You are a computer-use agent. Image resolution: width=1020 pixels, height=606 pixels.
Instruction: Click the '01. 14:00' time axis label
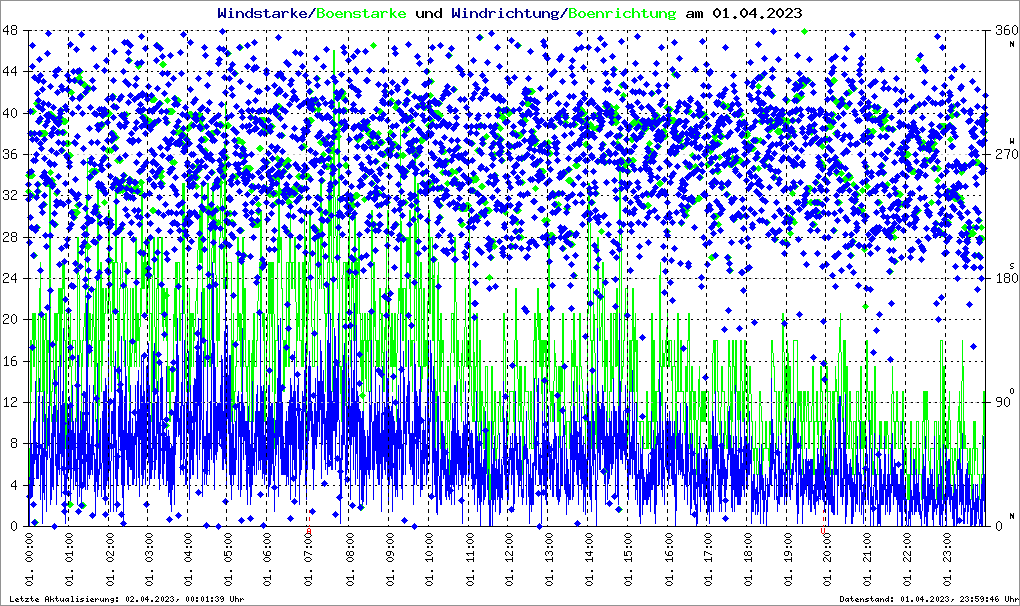tap(588, 559)
